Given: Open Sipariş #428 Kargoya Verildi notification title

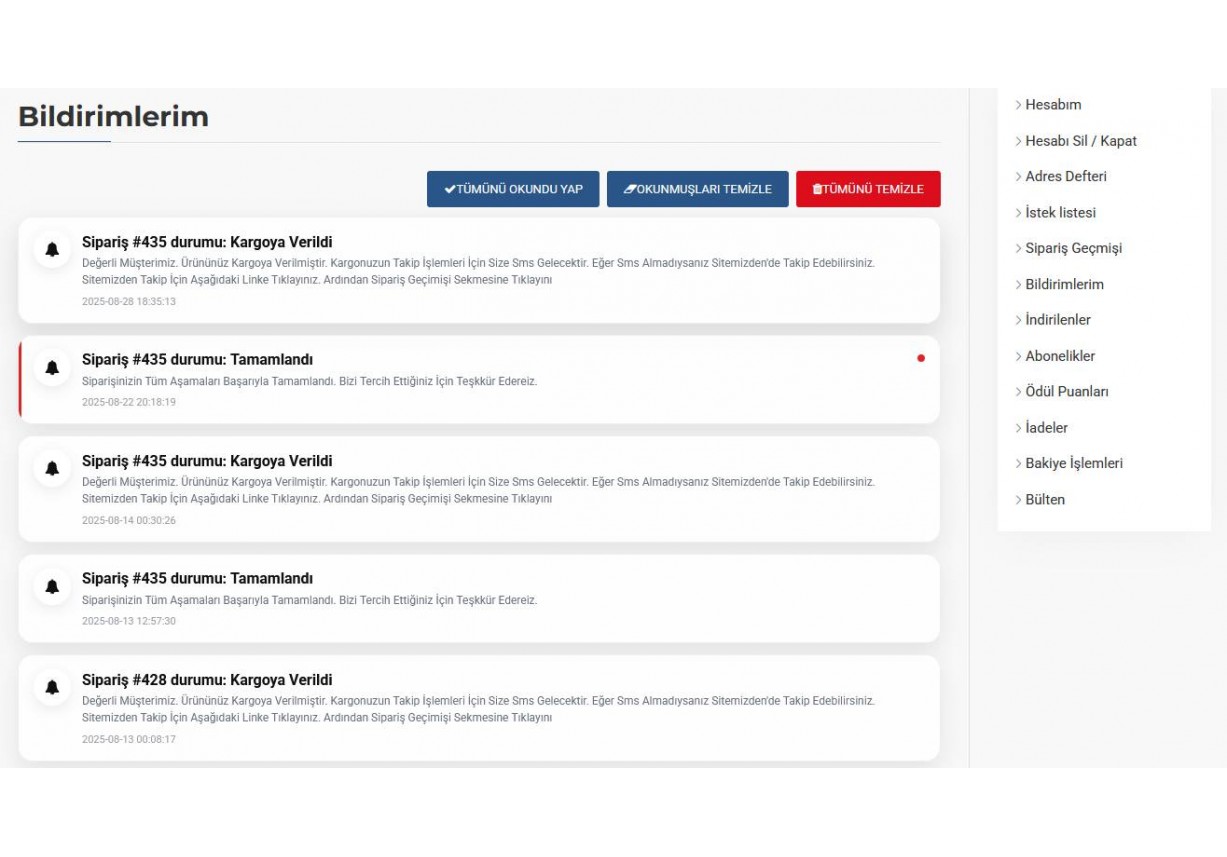Looking at the screenshot, I should 207,680.
